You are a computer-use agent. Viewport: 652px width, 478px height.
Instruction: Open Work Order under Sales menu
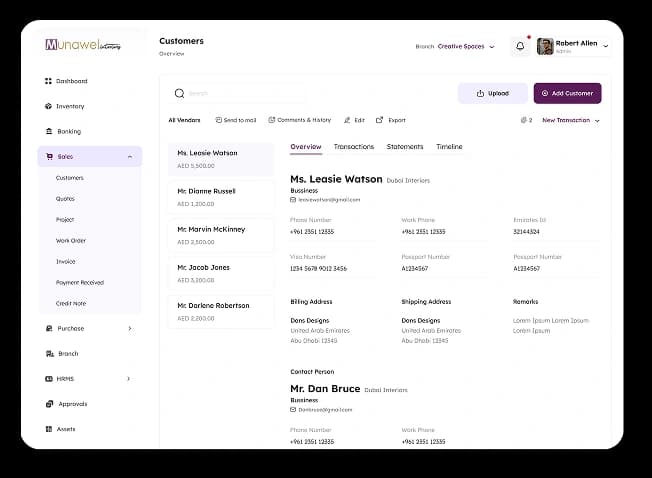coord(71,241)
